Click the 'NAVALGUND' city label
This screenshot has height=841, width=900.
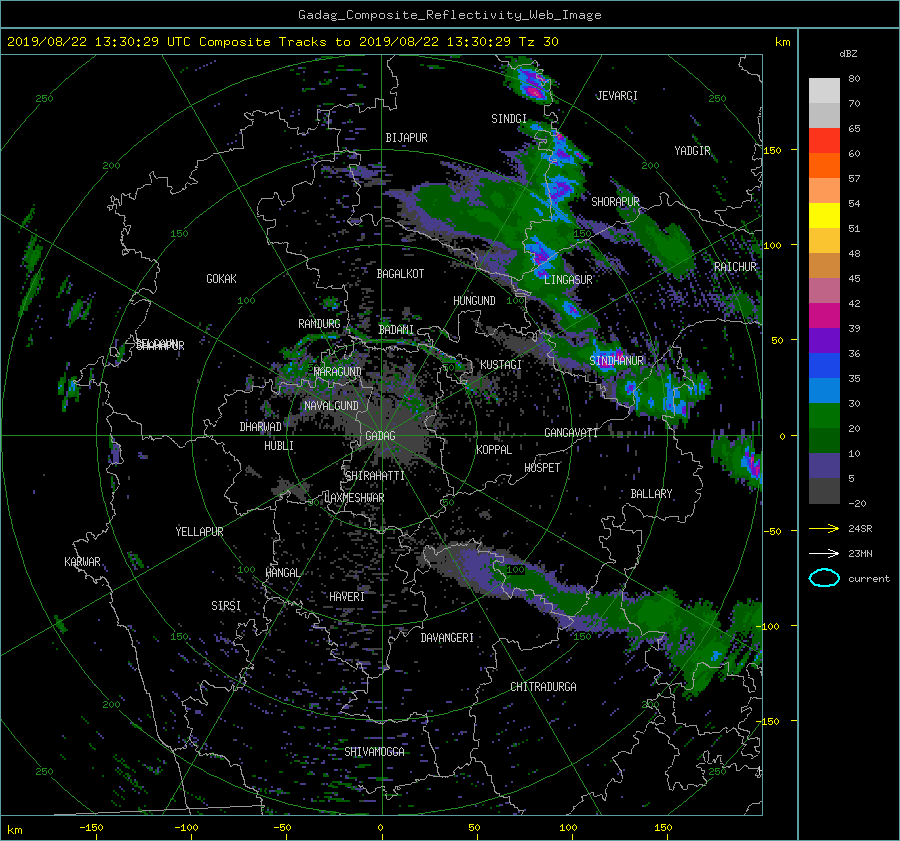(331, 406)
